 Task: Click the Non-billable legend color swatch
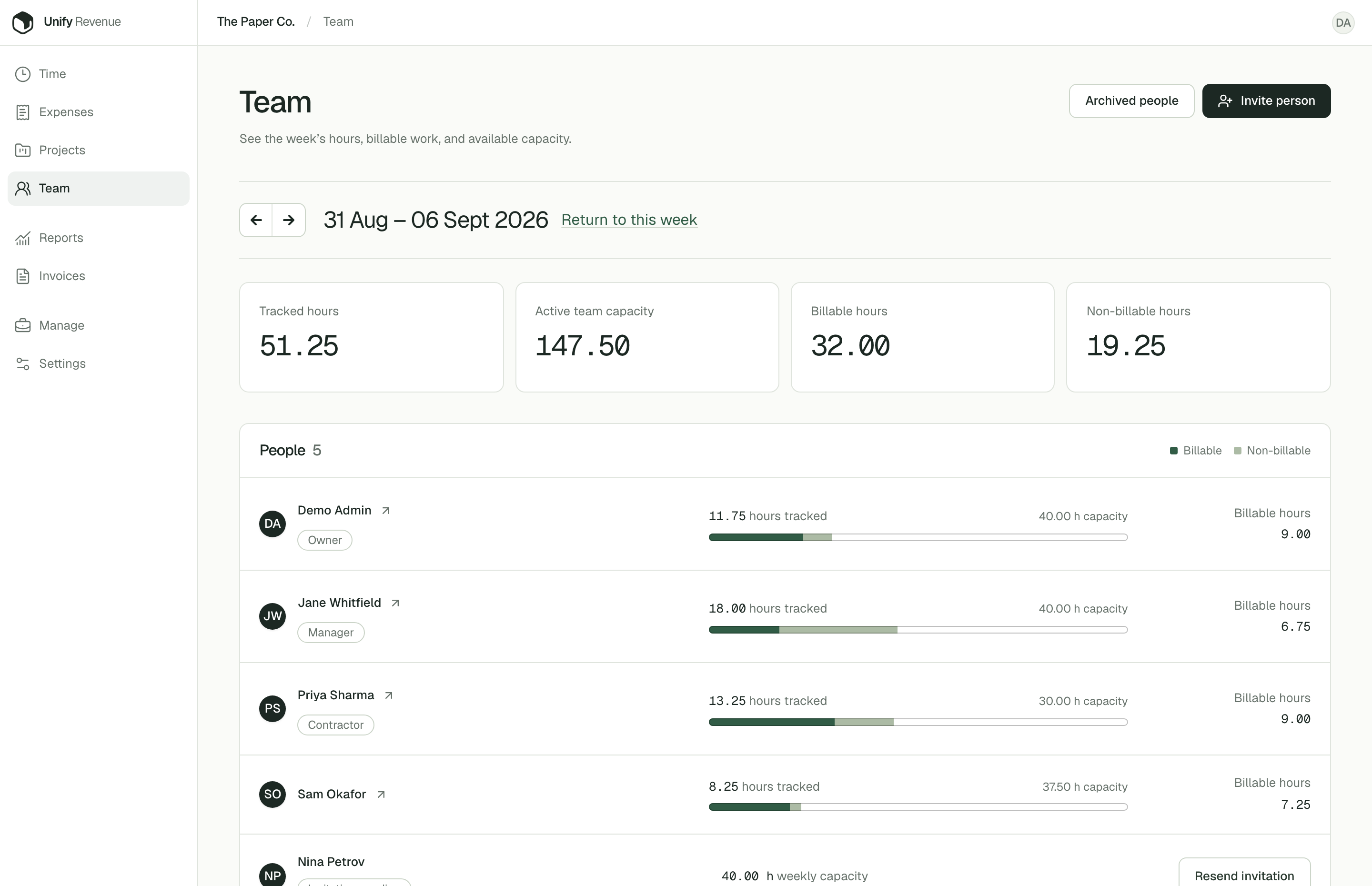[1237, 451]
